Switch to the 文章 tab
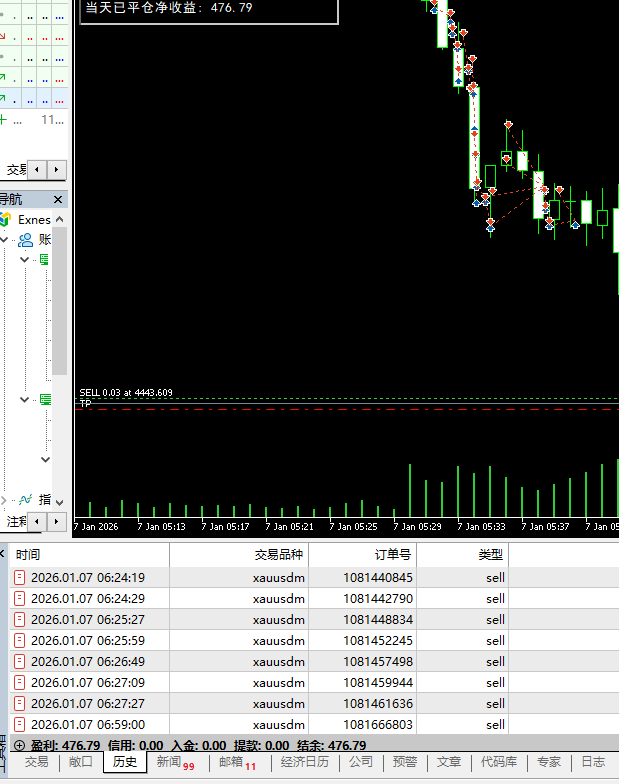The height and width of the screenshot is (784, 619). point(448,762)
